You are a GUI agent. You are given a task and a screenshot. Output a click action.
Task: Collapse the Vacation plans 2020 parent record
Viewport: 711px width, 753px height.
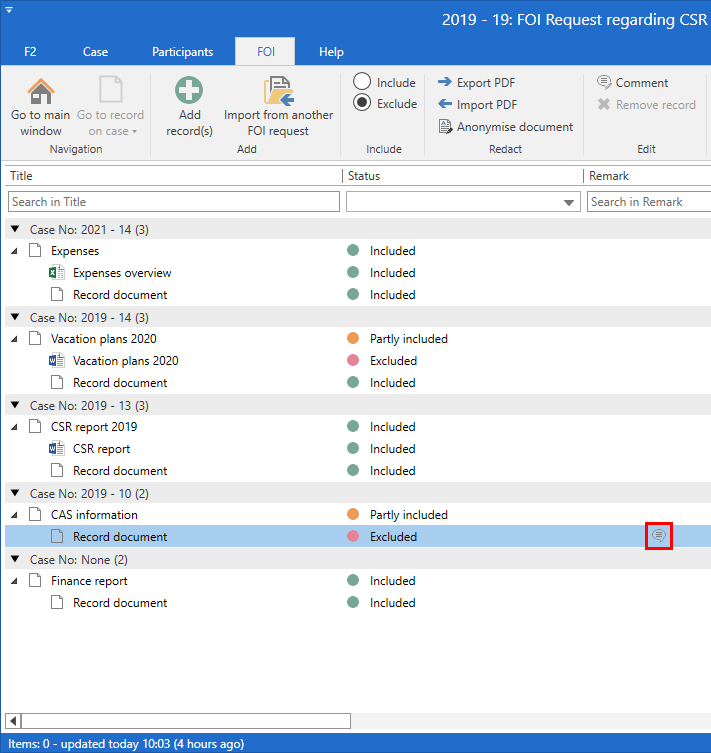coord(14,339)
